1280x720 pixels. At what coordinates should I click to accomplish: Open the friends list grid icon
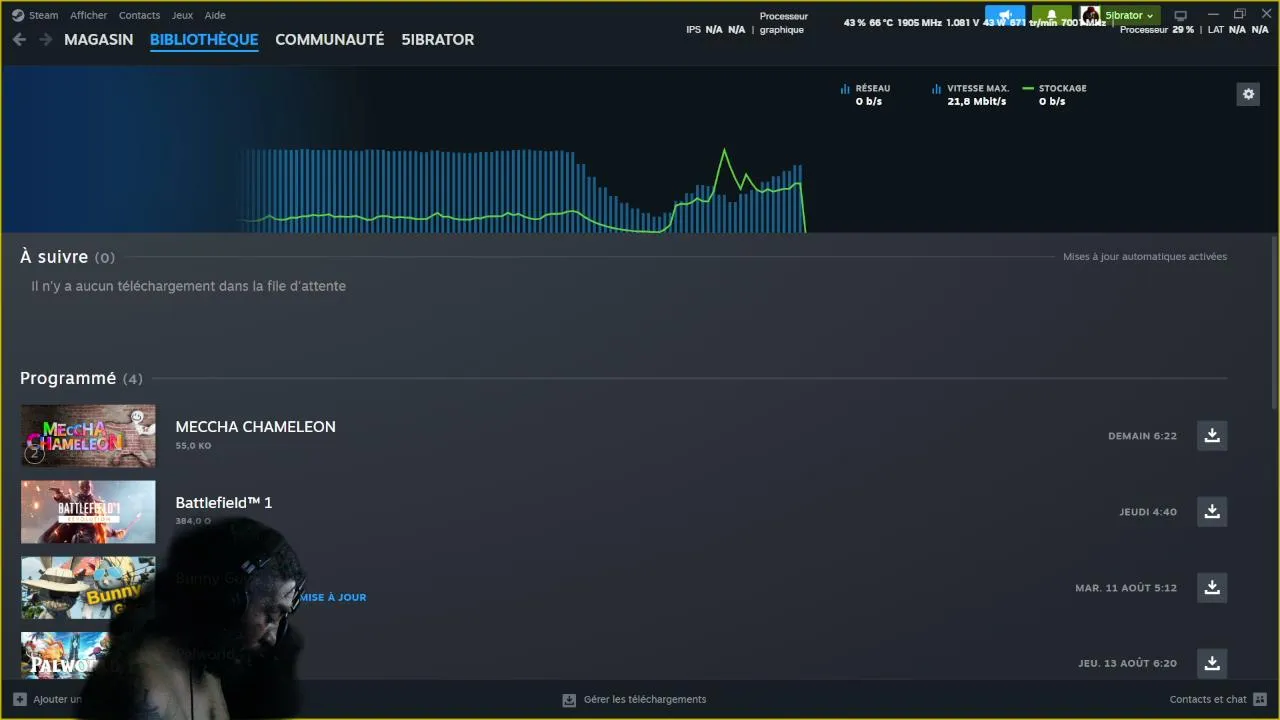click(x=1259, y=699)
